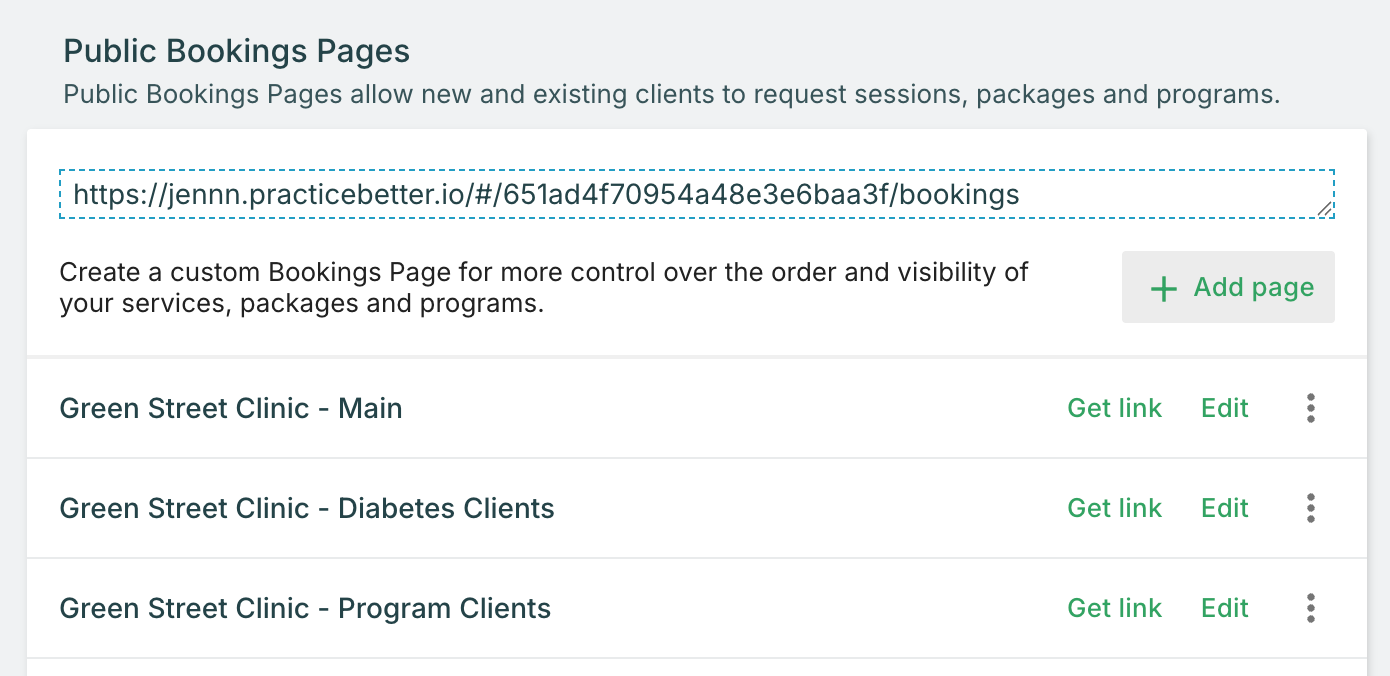The width and height of the screenshot is (1390, 676).
Task: Edit the Green Street Clinic - Main page
Action: (1224, 408)
